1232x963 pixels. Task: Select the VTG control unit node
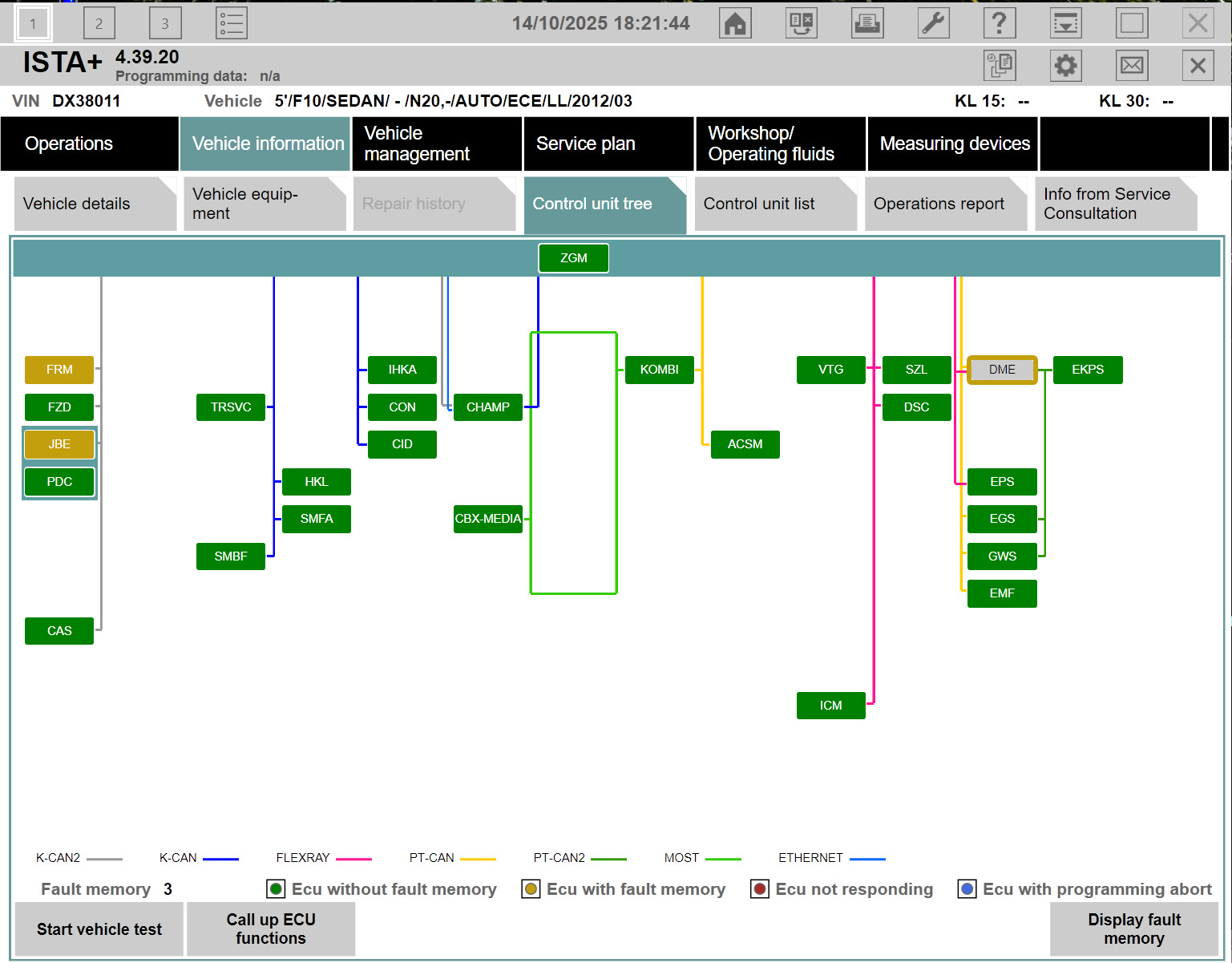point(831,370)
